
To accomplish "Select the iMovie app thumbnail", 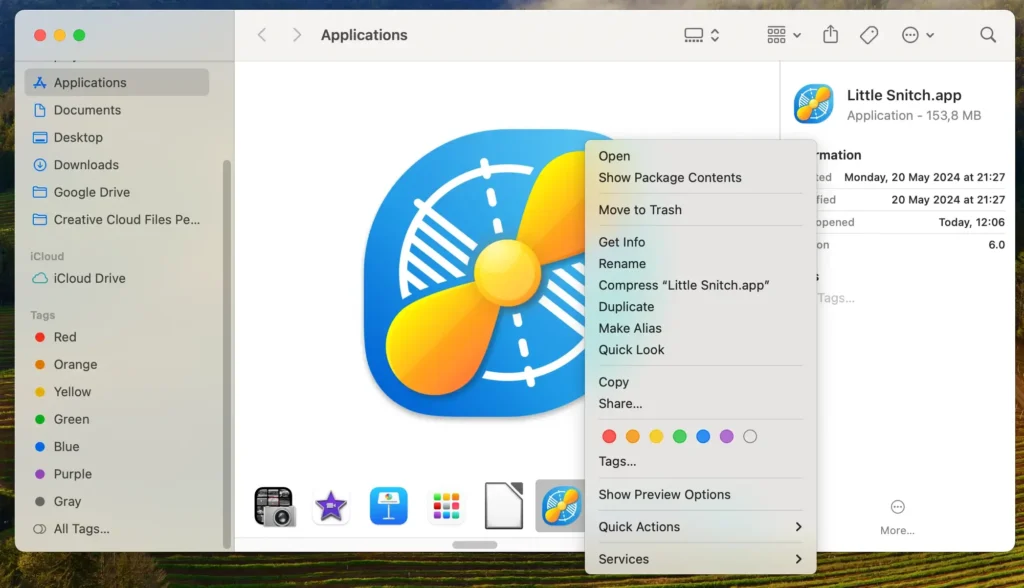I will point(331,506).
